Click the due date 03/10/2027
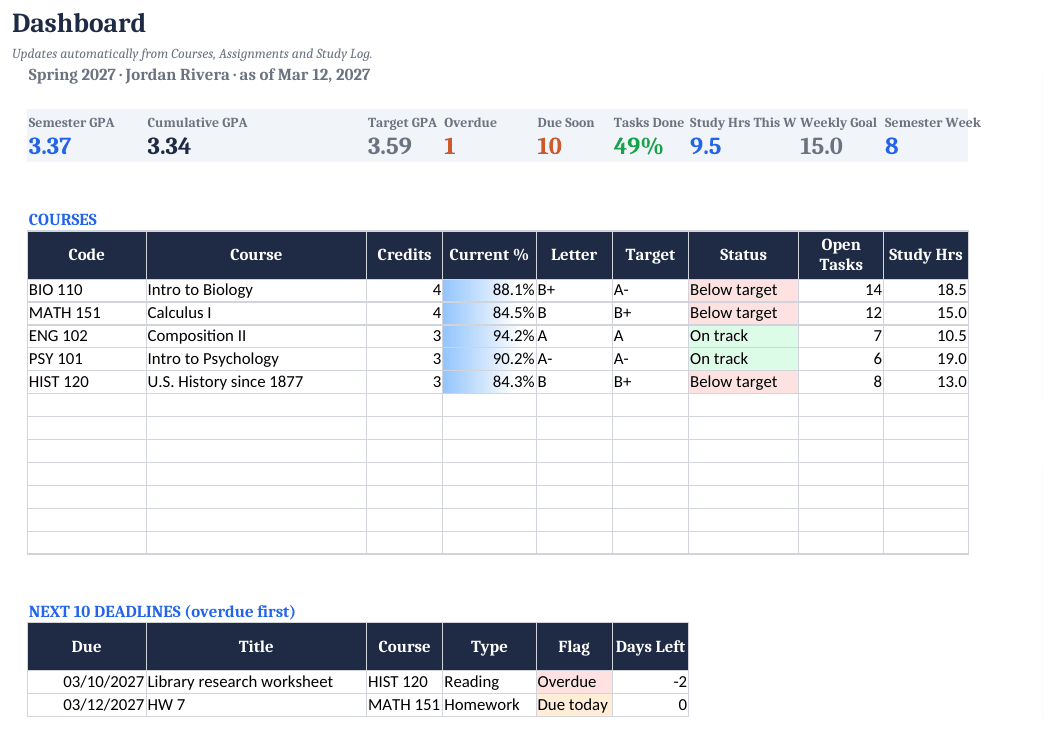The width and height of the screenshot is (1055, 730). click(x=87, y=682)
